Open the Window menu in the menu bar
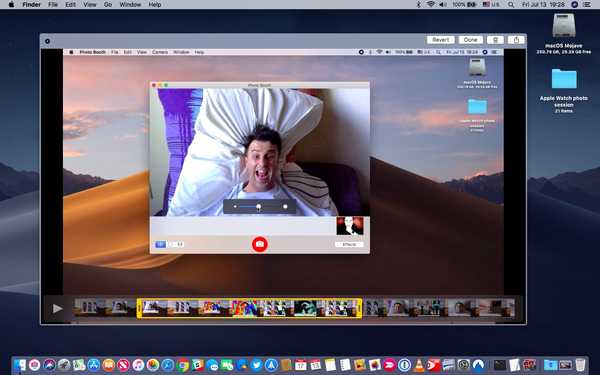The image size is (600, 375). (x=130, y=5)
